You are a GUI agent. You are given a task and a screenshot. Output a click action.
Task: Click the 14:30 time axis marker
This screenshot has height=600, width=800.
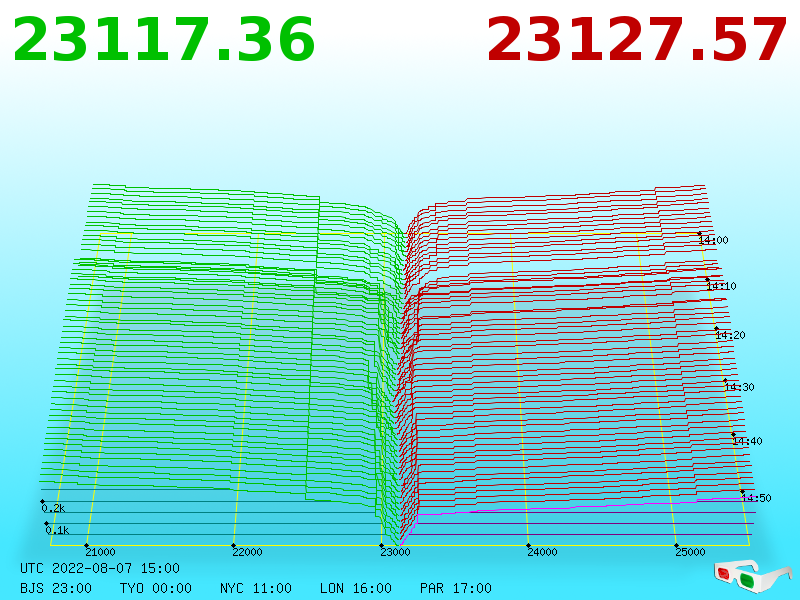tap(739, 387)
